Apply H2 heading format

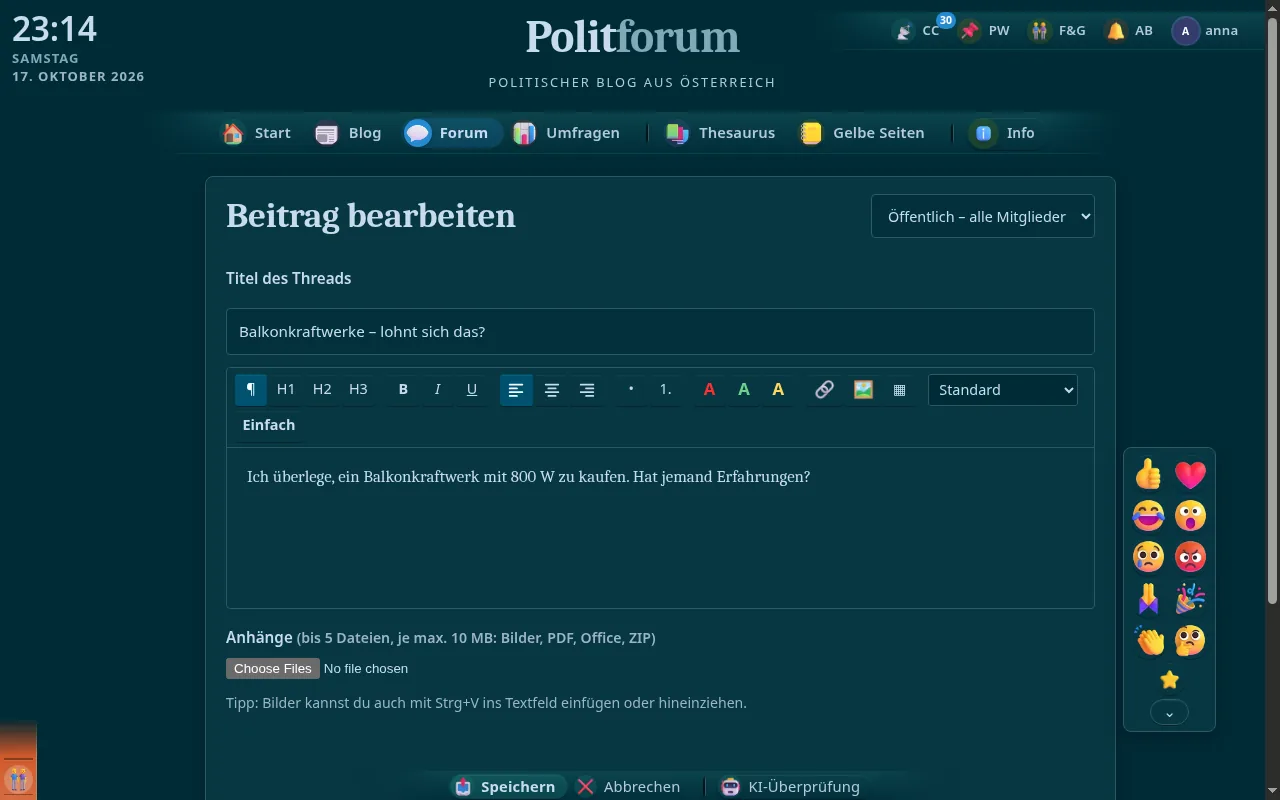[x=322, y=390]
